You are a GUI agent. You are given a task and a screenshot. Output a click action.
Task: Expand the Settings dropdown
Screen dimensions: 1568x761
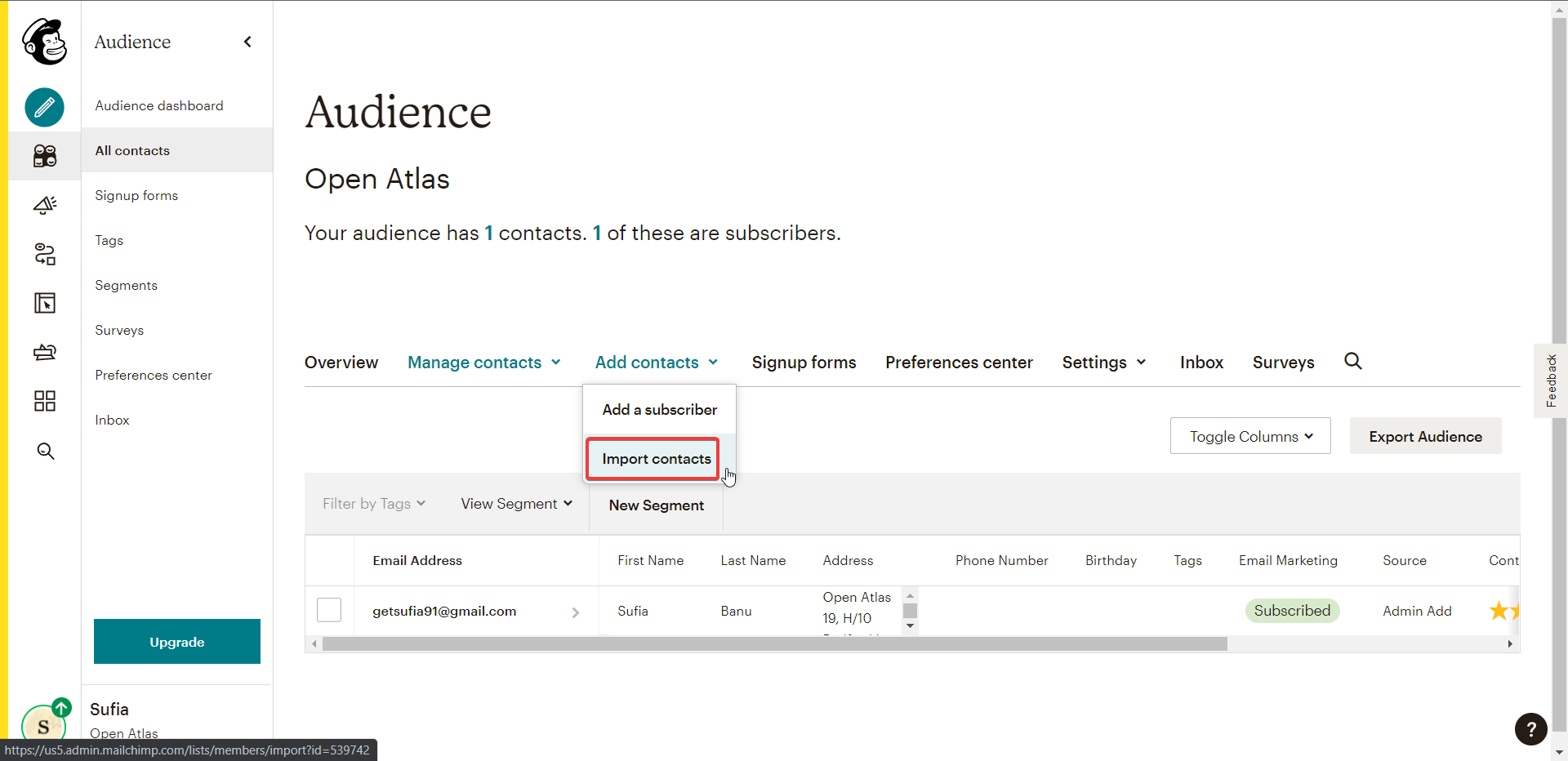pyautogui.click(x=1104, y=363)
